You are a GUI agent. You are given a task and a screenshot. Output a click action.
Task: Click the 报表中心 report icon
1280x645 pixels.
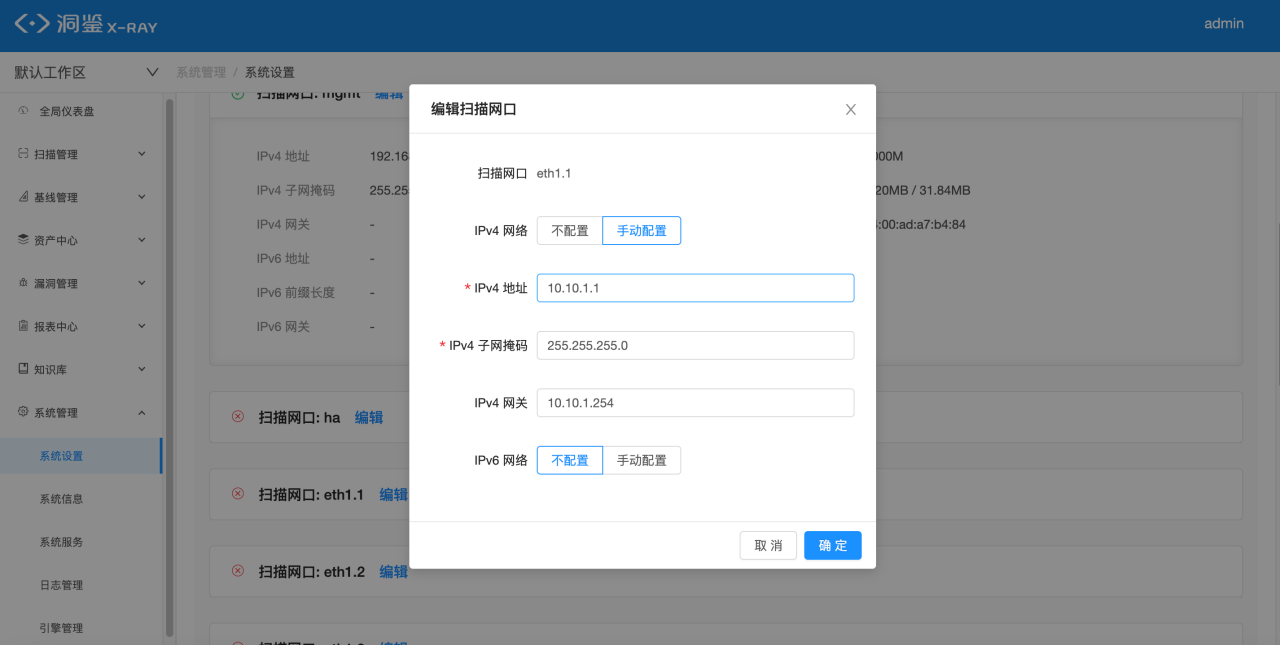click(23, 326)
